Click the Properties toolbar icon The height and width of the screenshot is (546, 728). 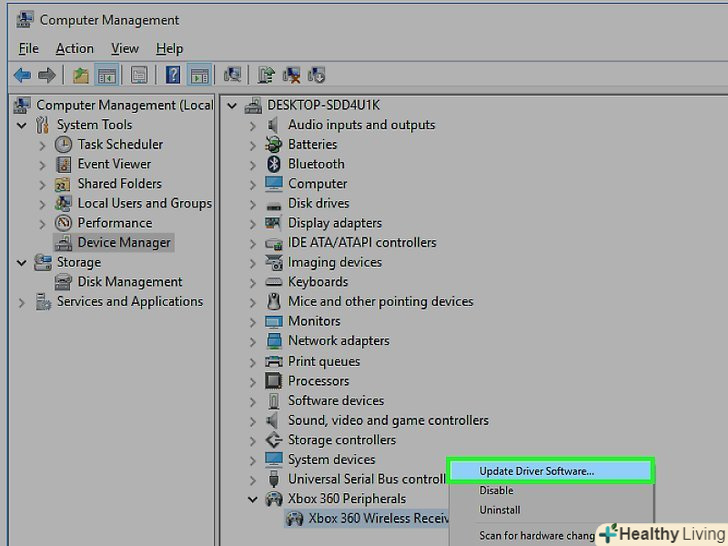click(x=139, y=75)
